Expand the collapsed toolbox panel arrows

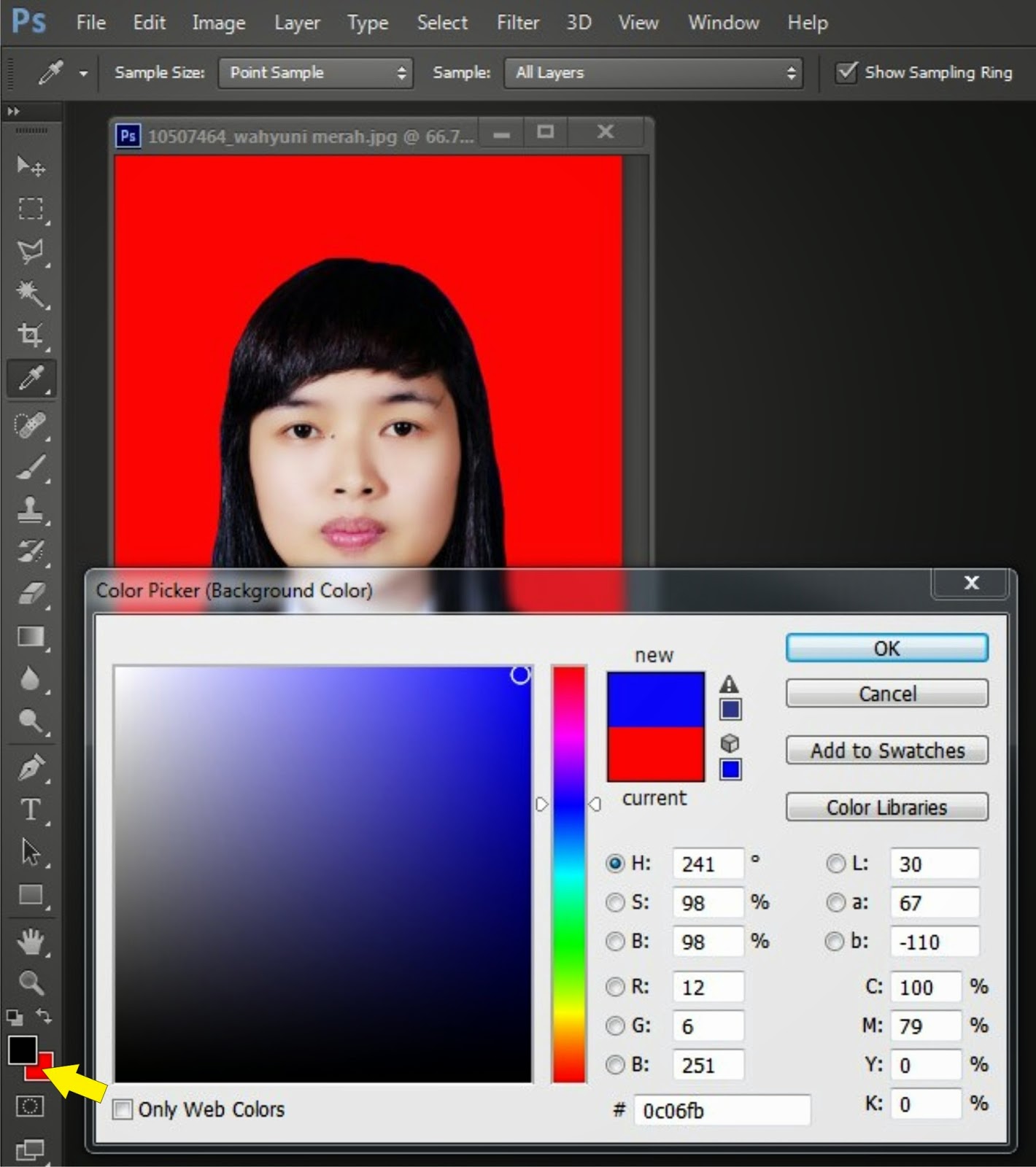coord(13,112)
